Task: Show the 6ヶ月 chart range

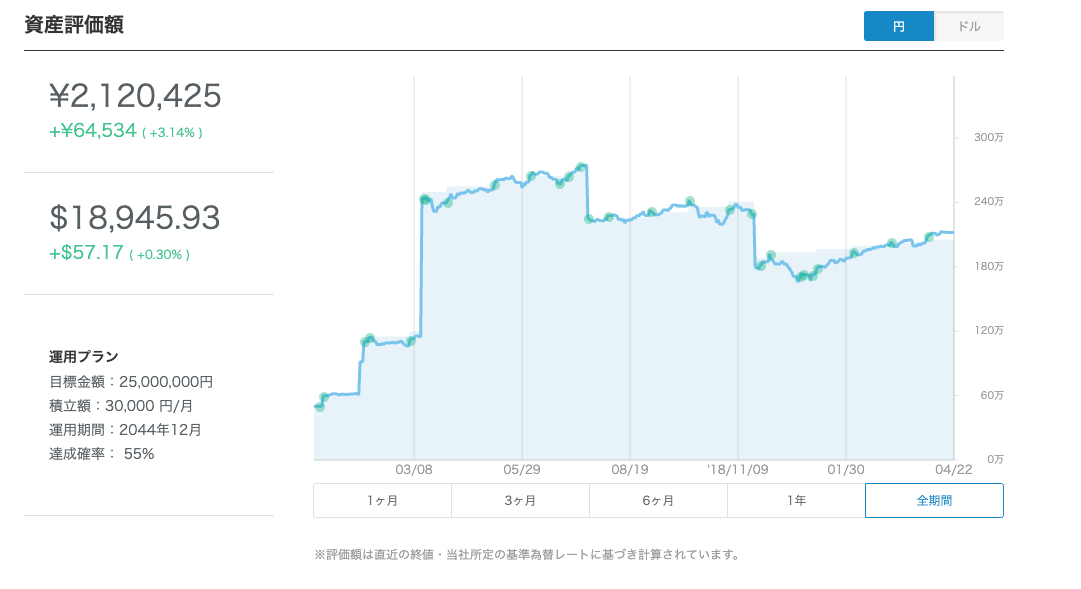Action: pyautogui.click(x=658, y=500)
